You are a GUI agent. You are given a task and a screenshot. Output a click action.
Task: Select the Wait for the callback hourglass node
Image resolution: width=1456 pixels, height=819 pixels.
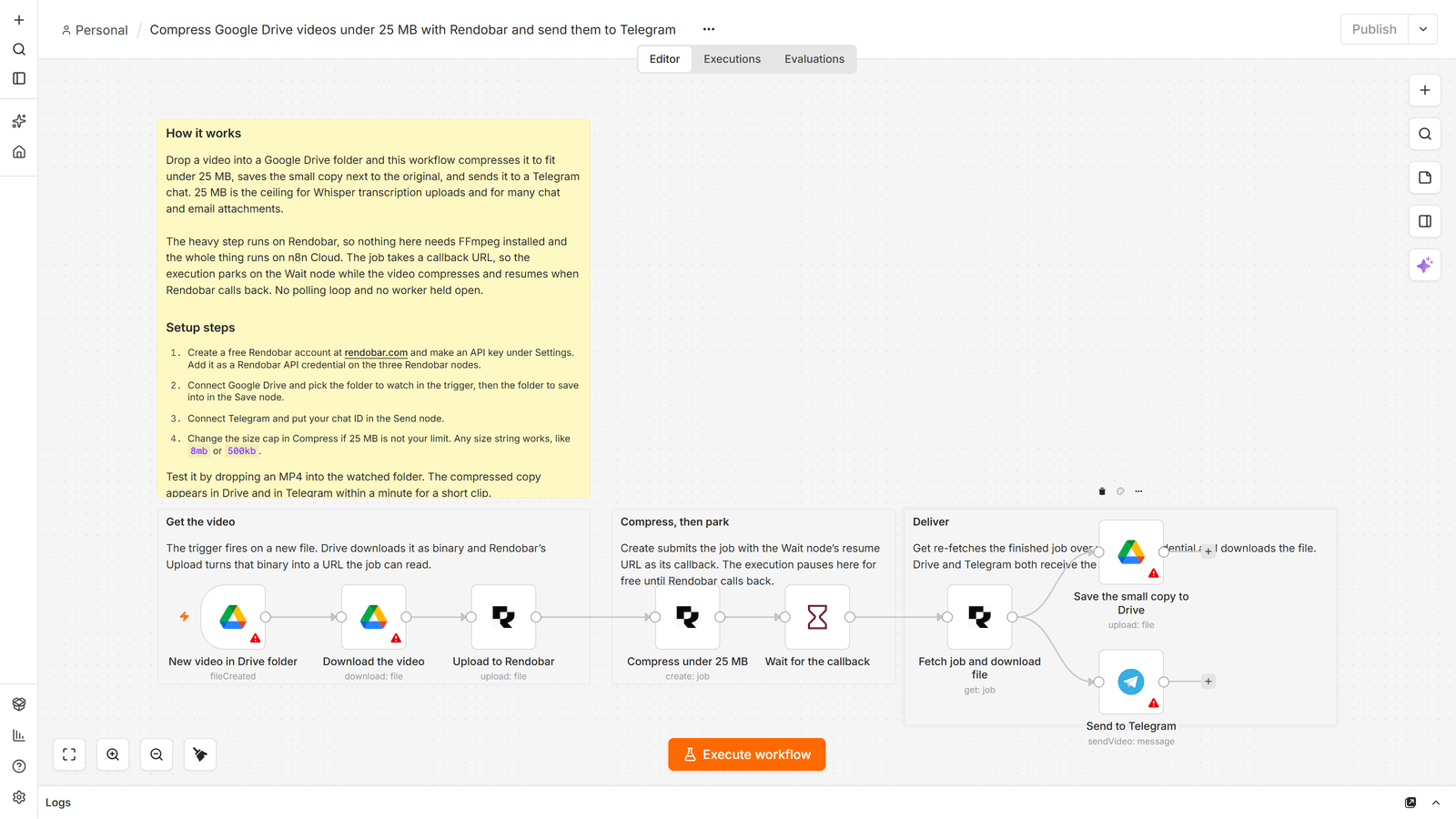point(817,617)
